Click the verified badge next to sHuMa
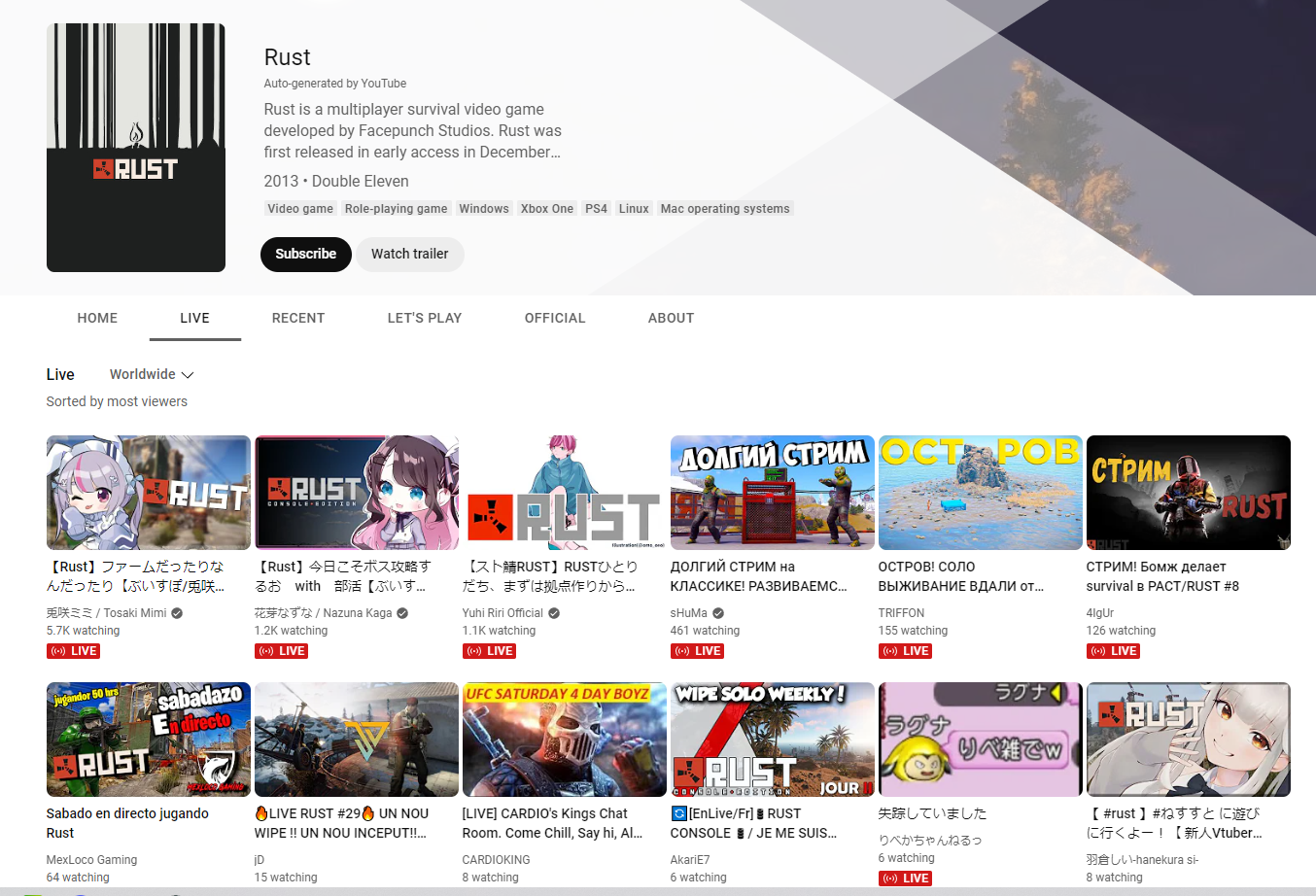 click(718, 613)
